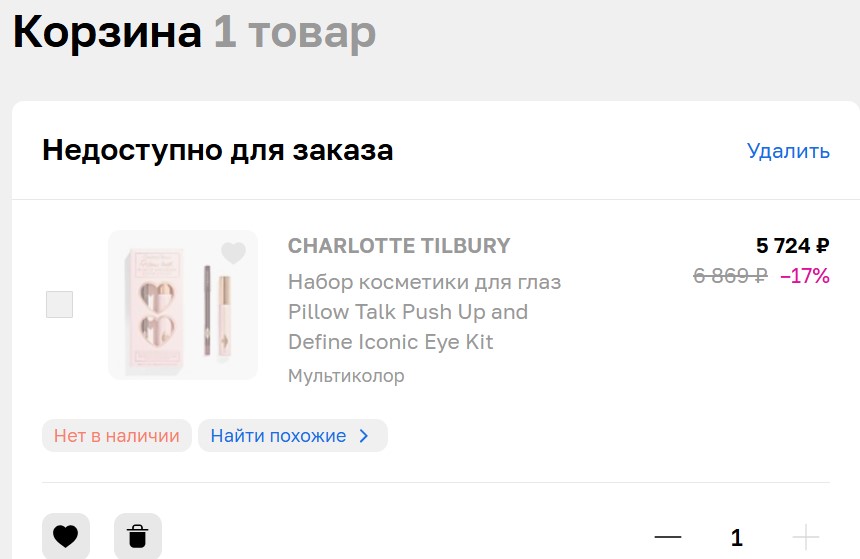This screenshot has height=559, width=860.
Task: Click the Удалить link
Action: 788,150
